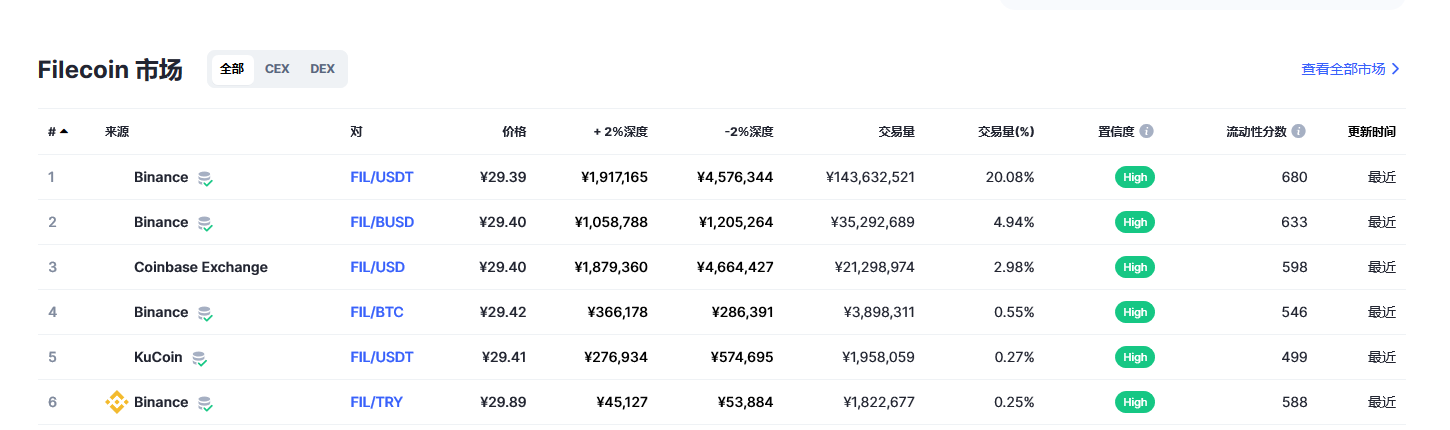
Task: Switch to the DEX filter tab
Action: pyautogui.click(x=322, y=69)
